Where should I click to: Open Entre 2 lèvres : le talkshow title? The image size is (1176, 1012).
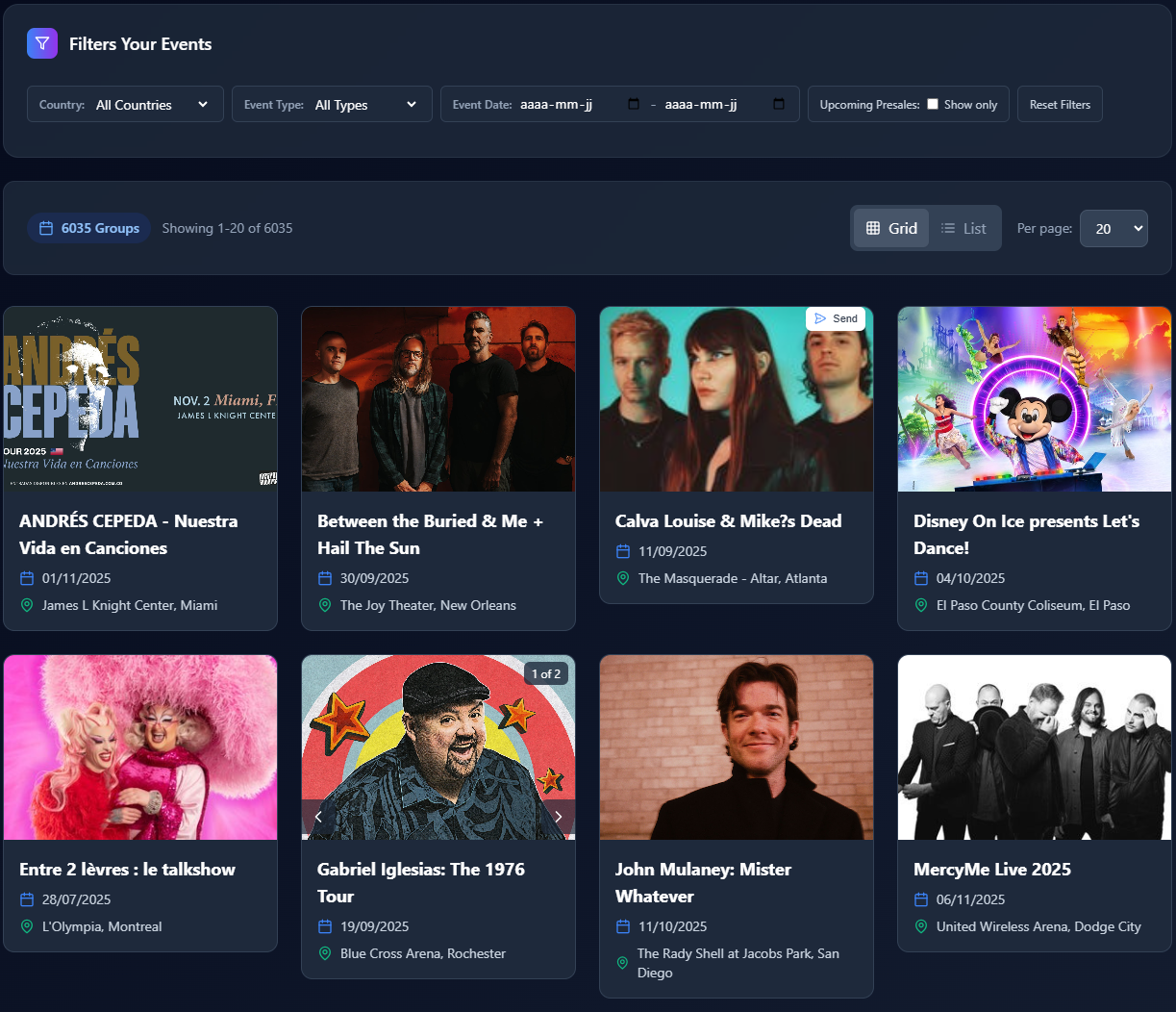tap(127, 869)
